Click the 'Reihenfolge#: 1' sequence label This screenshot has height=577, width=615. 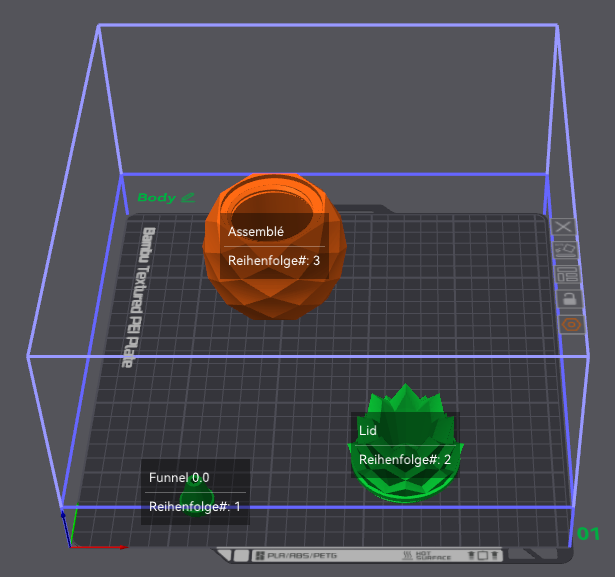click(x=195, y=506)
